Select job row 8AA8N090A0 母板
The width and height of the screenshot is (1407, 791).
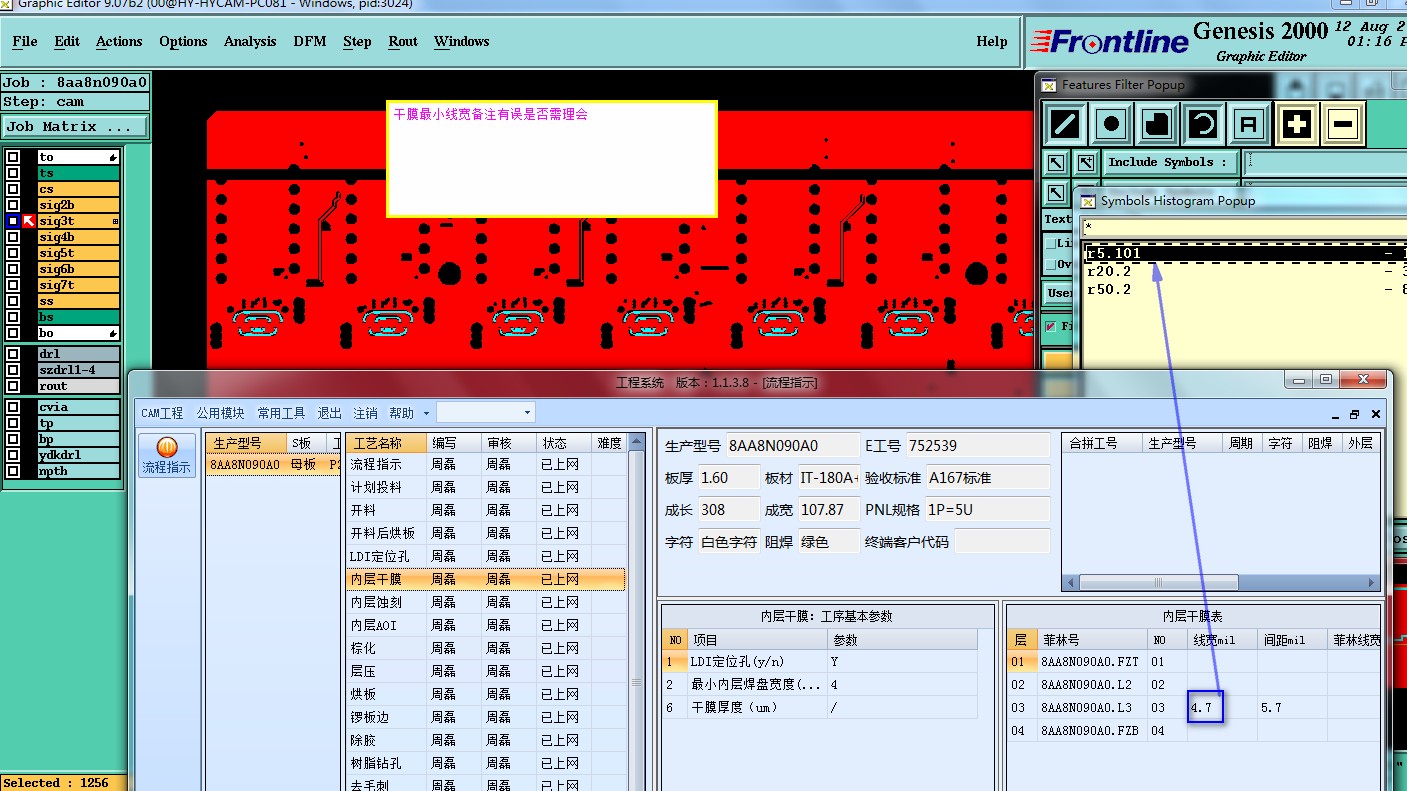[x=274, y=465]
